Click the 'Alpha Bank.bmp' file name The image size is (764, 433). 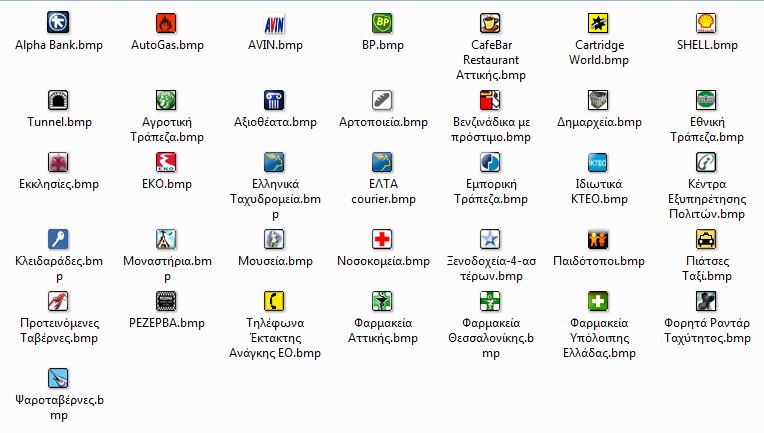(59, 45)
